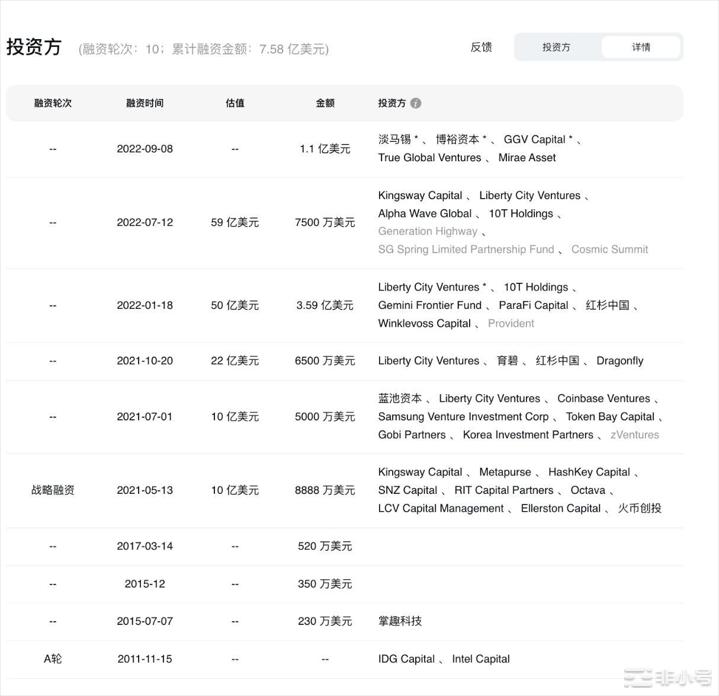
Task: Click the 融资轮次 column header
Action: (x=53, y=103)
